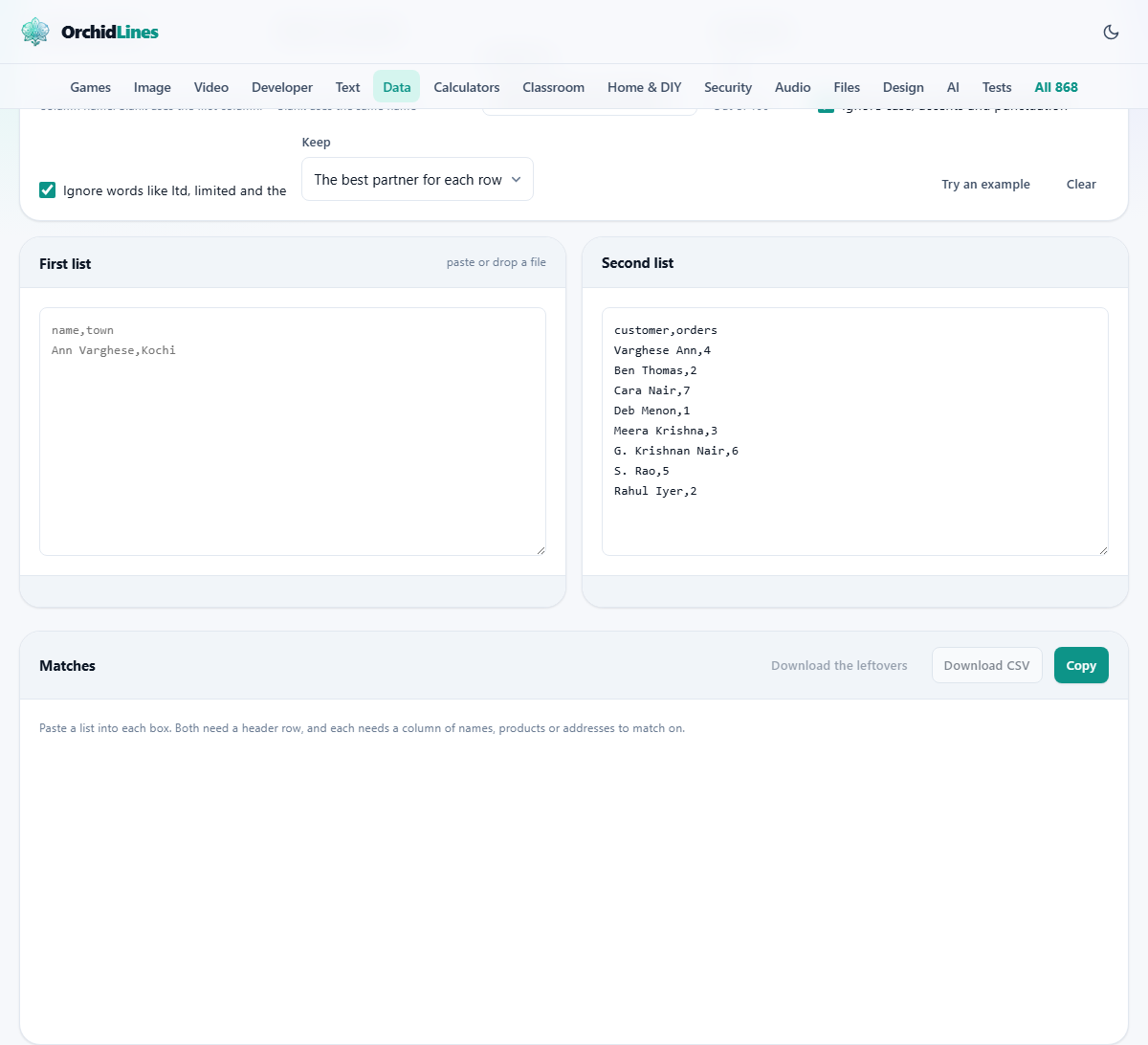Click the 'paste or drop a file' hint
The image size is (1148, 1045).
(x=497, y=262)
